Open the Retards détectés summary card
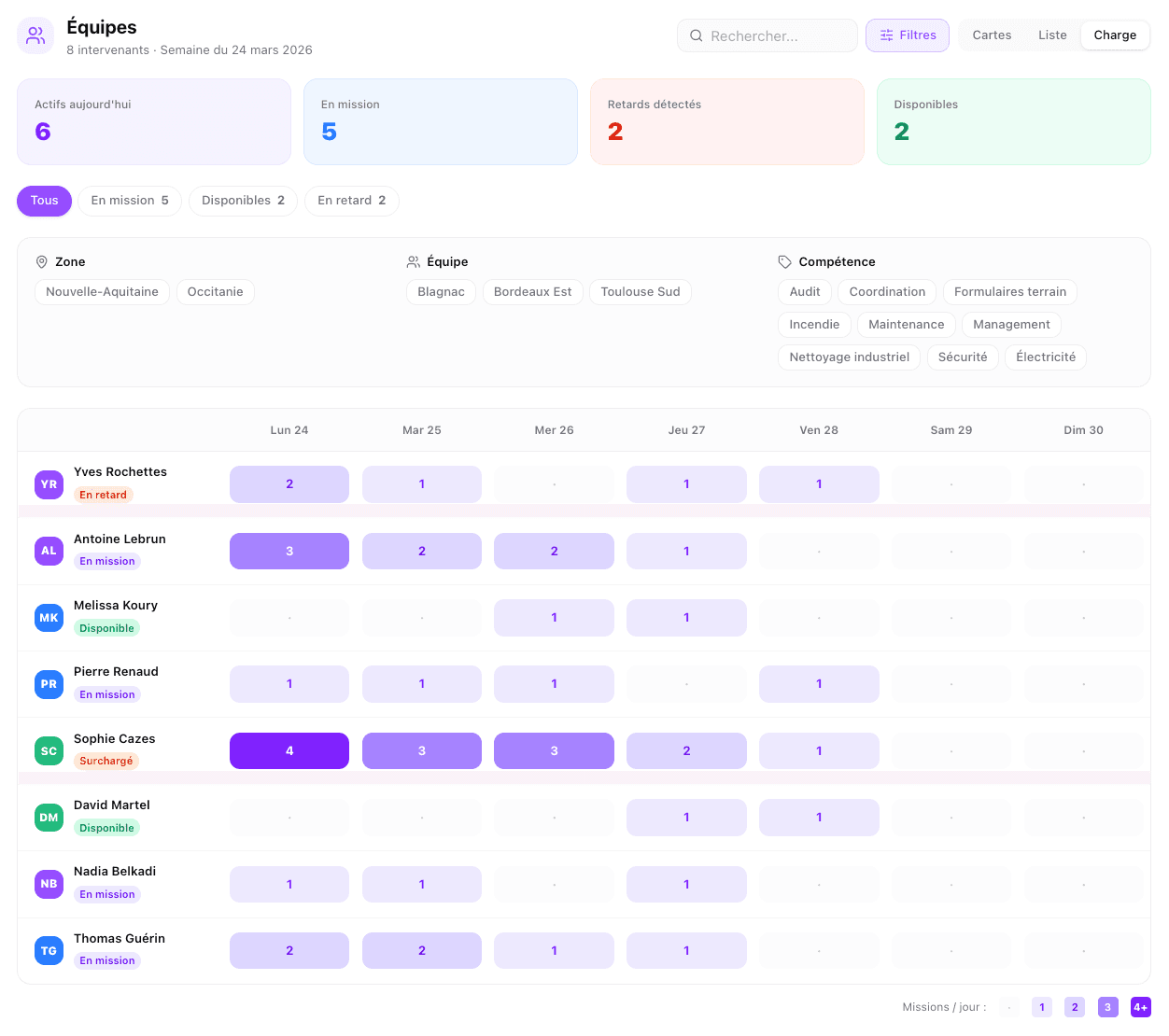 coord(726,121)
